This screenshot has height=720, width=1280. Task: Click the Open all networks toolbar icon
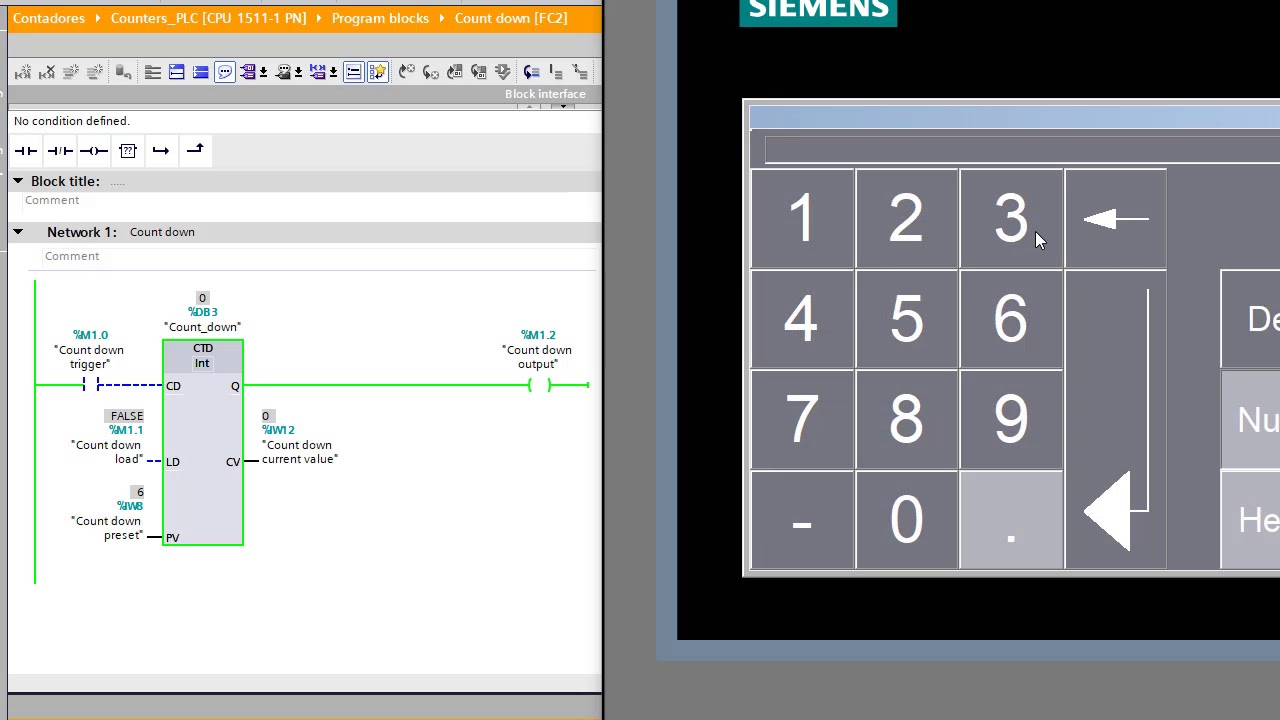(176, 72)
